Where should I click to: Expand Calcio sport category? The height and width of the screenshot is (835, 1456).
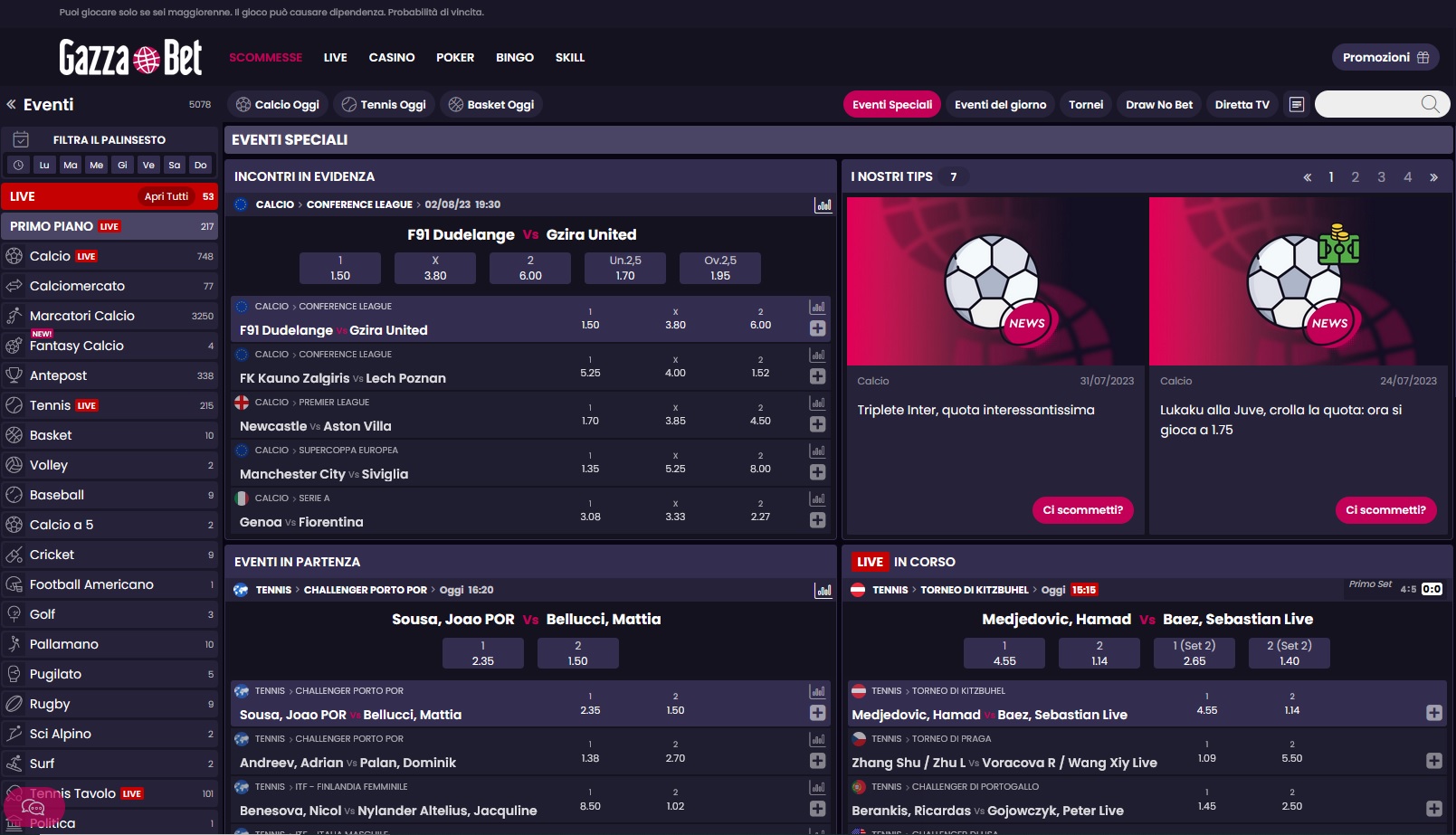tap(109, 256)
